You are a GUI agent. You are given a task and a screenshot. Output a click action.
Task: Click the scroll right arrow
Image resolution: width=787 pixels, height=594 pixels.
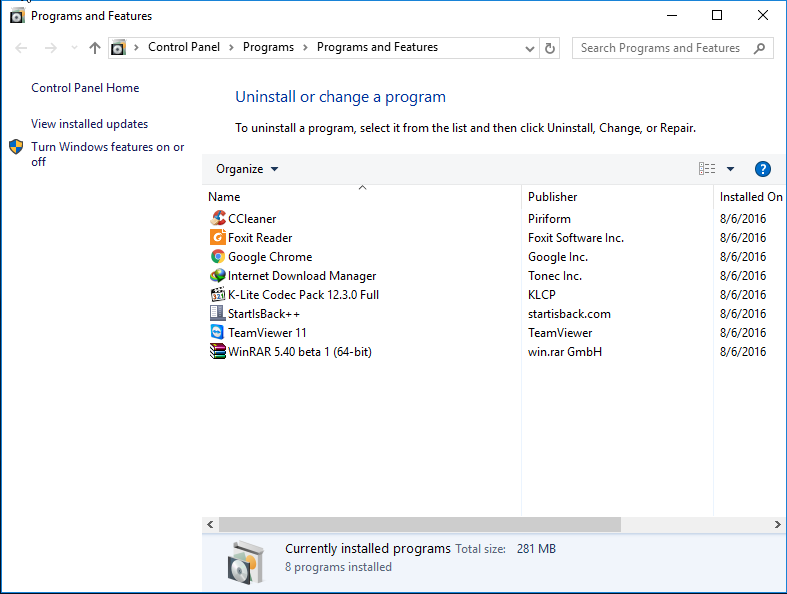tap(777, 525)
